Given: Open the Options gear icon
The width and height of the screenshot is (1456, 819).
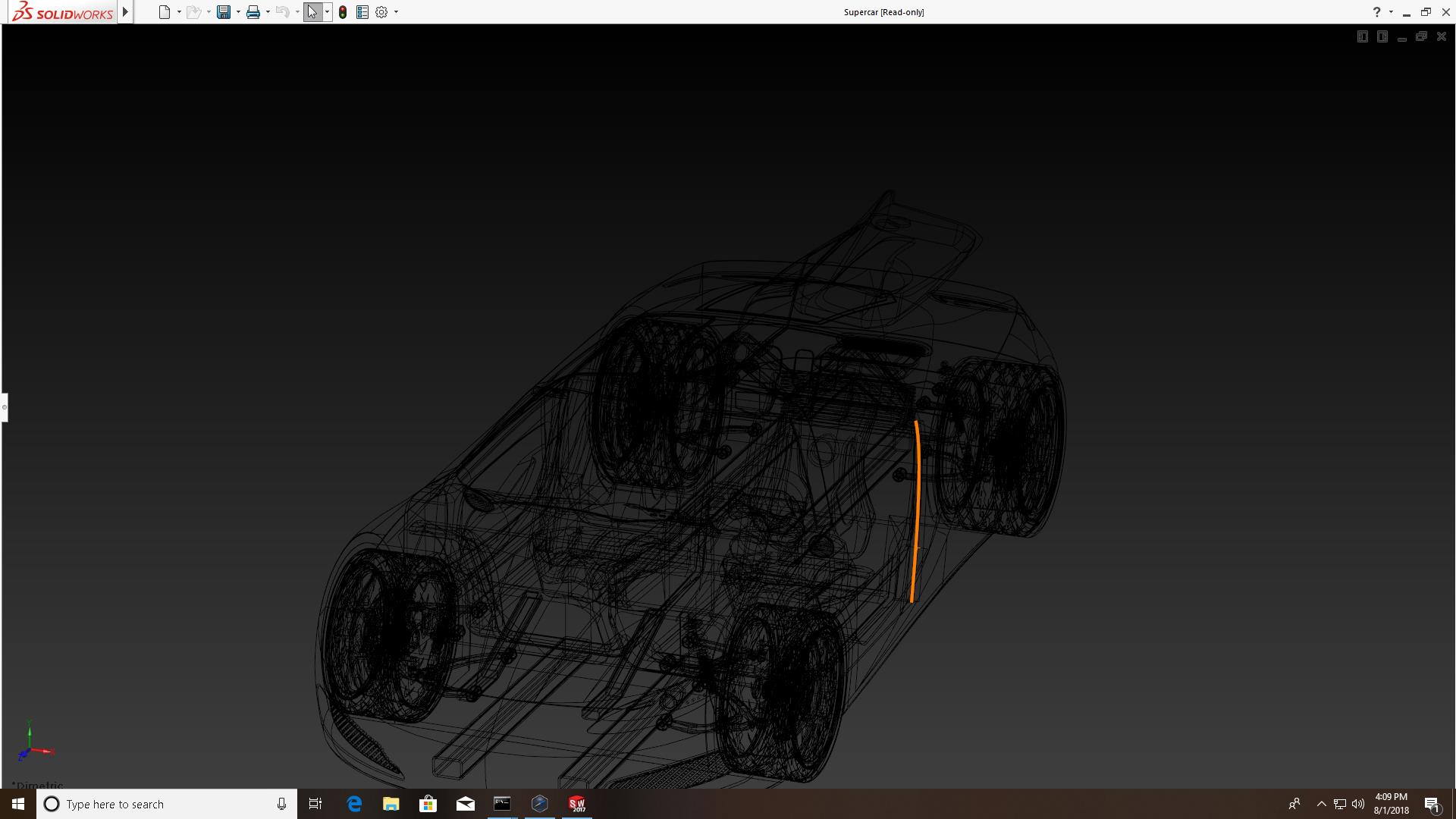Looking at the screenshot, I should [x=381, y=12].
